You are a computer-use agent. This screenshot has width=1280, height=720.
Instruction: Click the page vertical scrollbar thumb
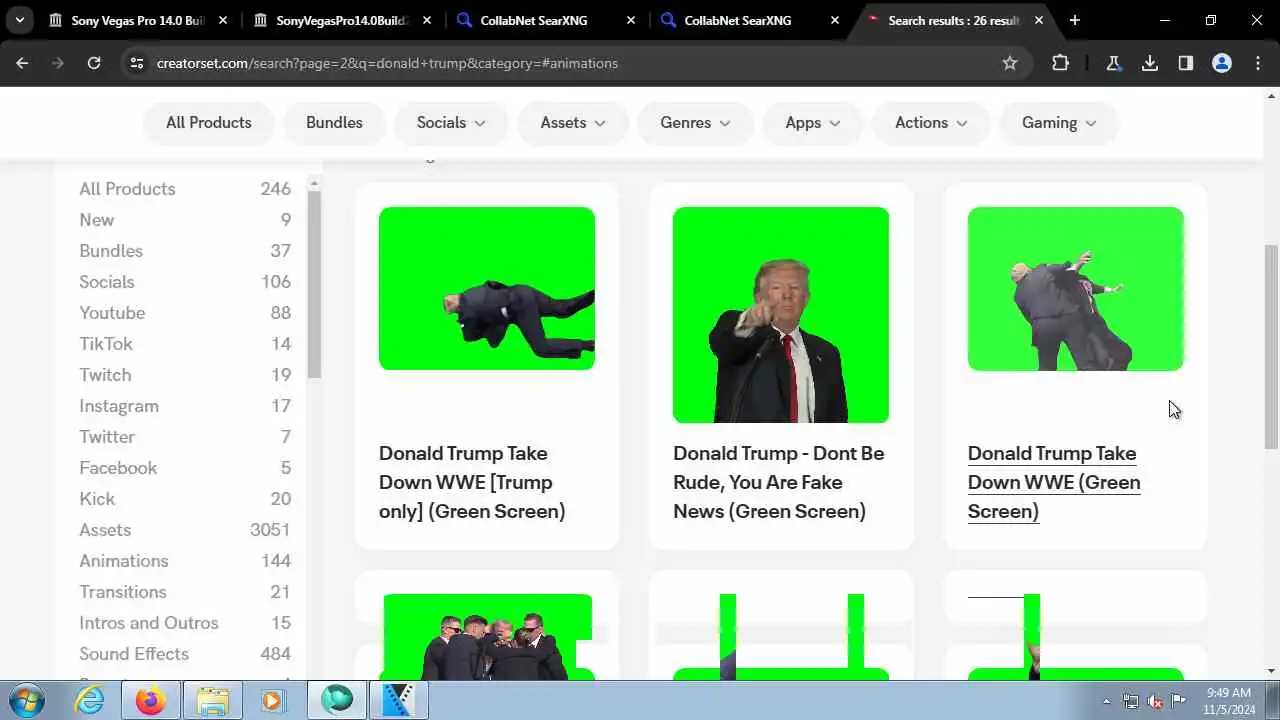coord(1272,346)
